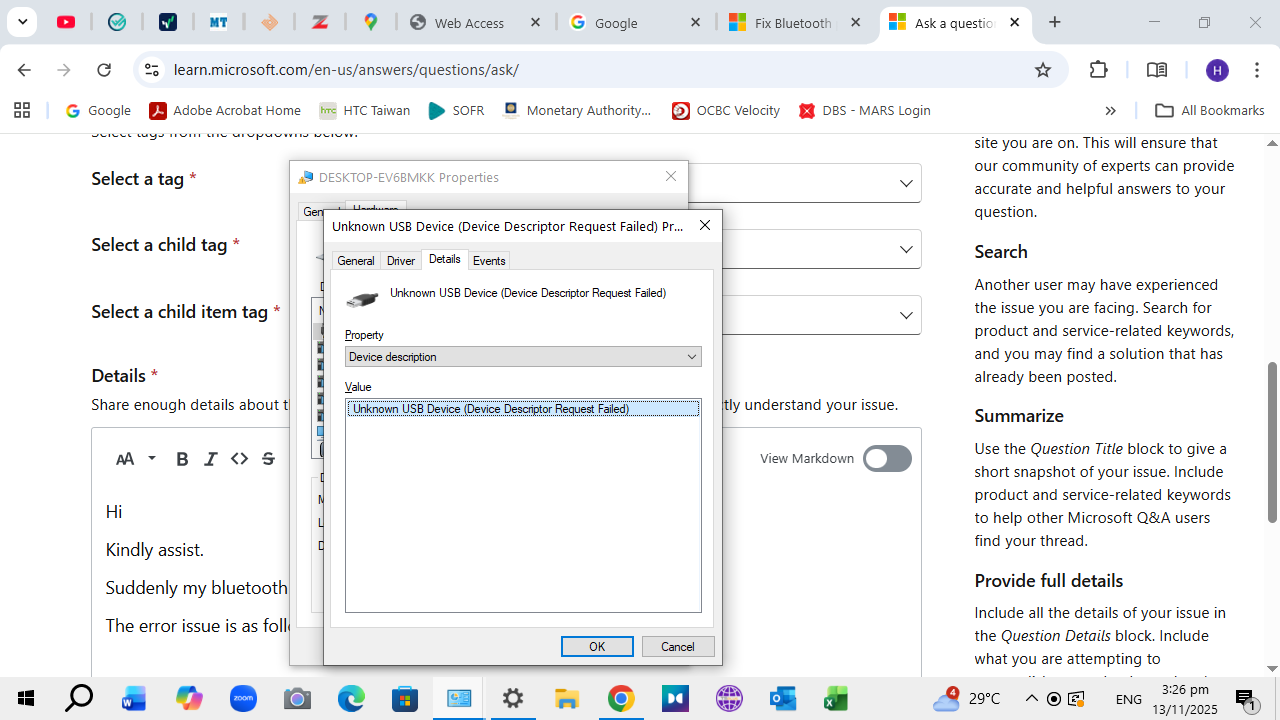The height and width of the screenshot is (720, 1280).
Task: Open the Chrome extensions menu
Action: click(1099, 70)
